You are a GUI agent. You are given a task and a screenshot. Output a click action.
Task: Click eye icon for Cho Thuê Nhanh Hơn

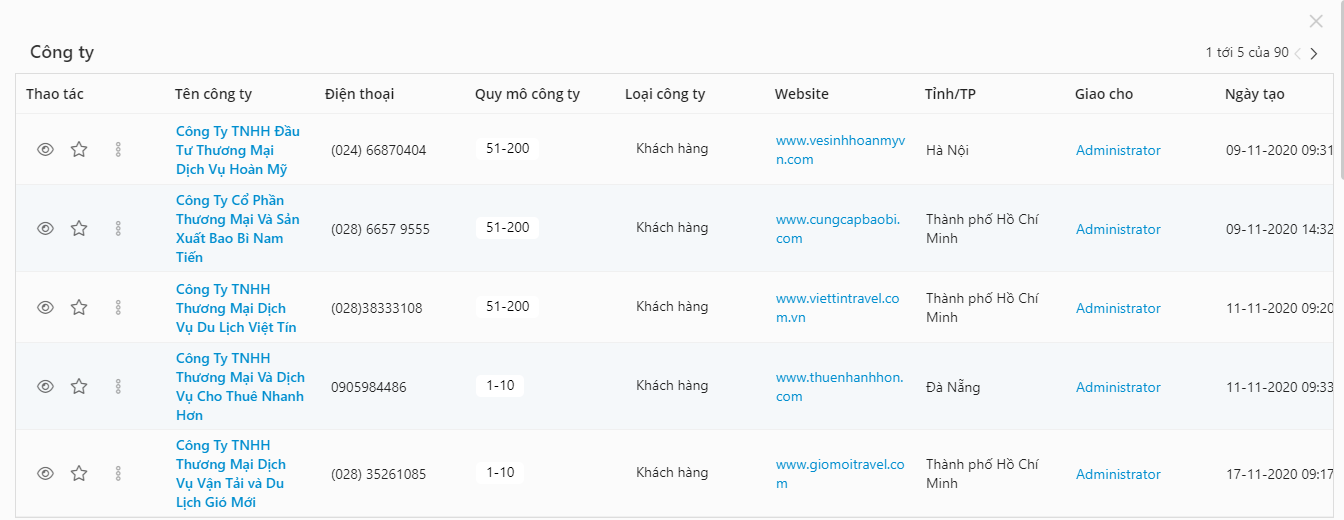pyautogui.click(x=45, y=386)
